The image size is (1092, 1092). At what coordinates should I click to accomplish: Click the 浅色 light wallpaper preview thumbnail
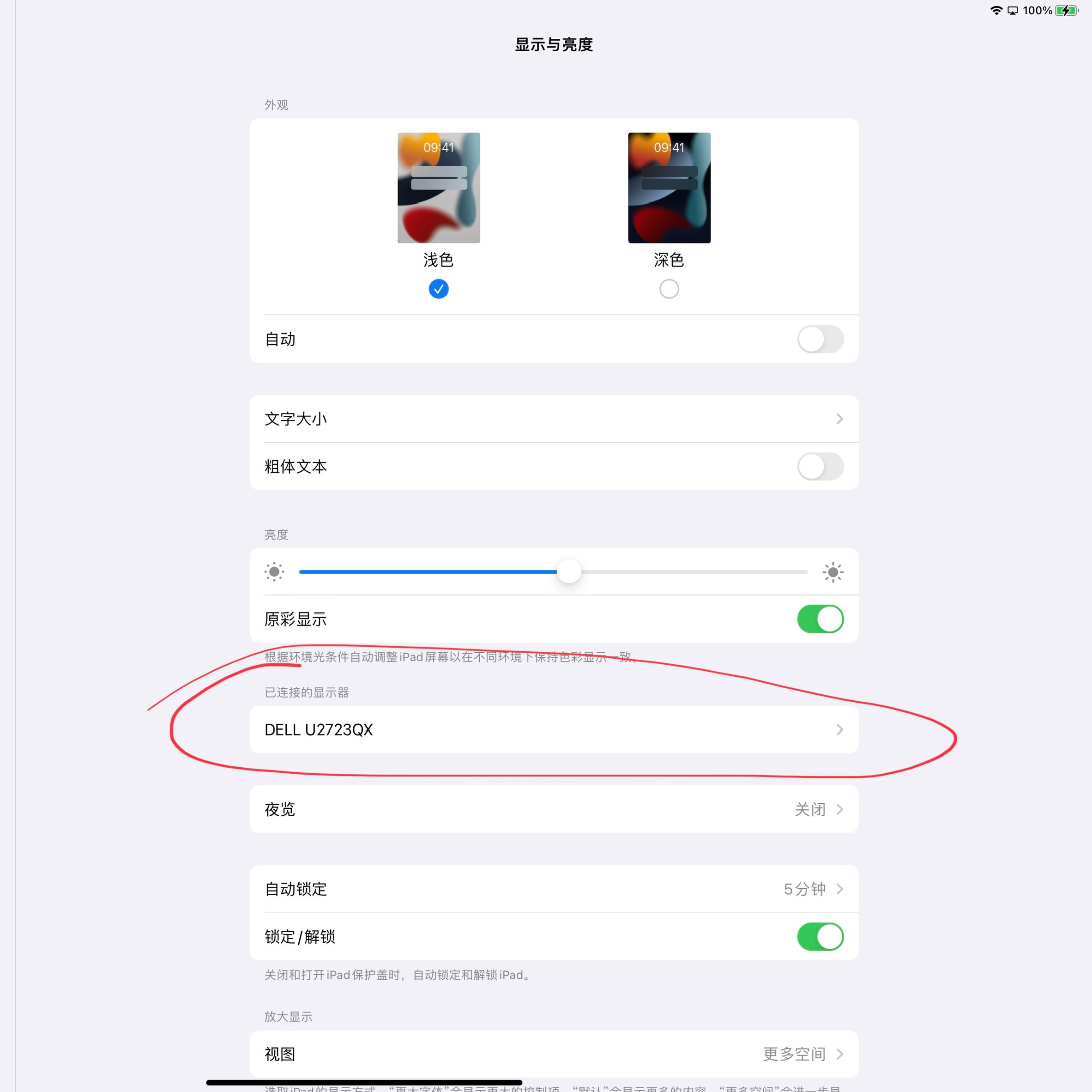439,188
